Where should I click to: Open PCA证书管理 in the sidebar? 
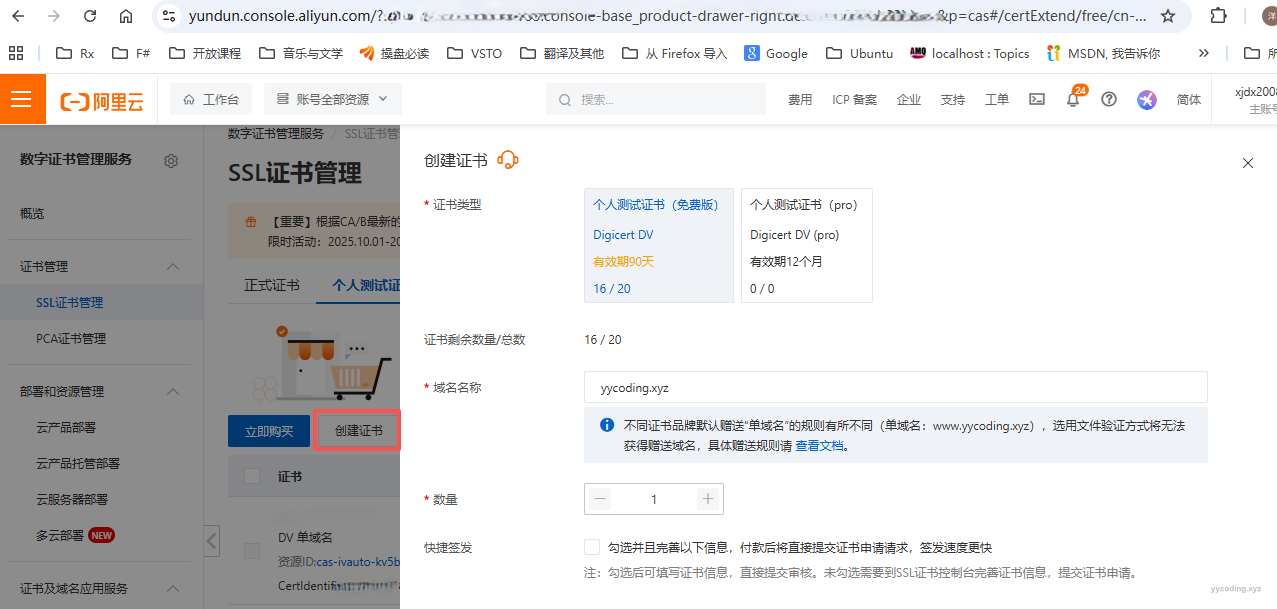tap(71, 339)
